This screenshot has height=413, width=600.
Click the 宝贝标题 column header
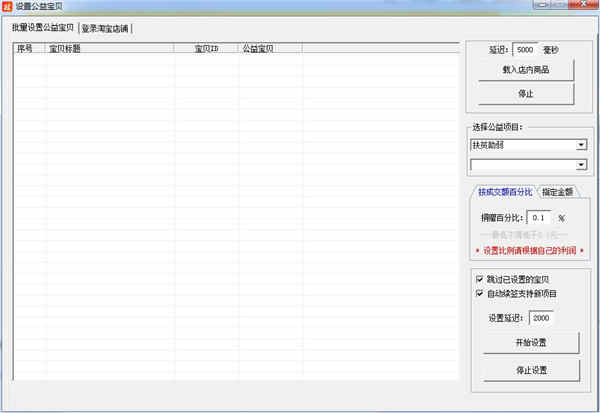108,47
